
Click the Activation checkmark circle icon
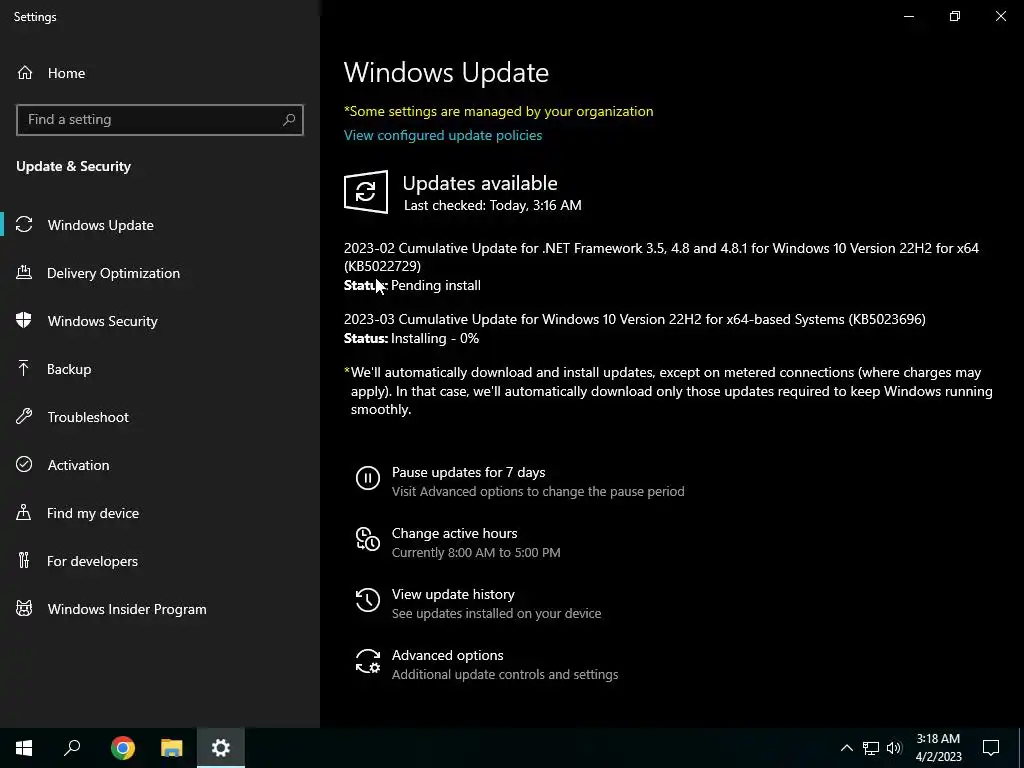click(x=24, y=465)
